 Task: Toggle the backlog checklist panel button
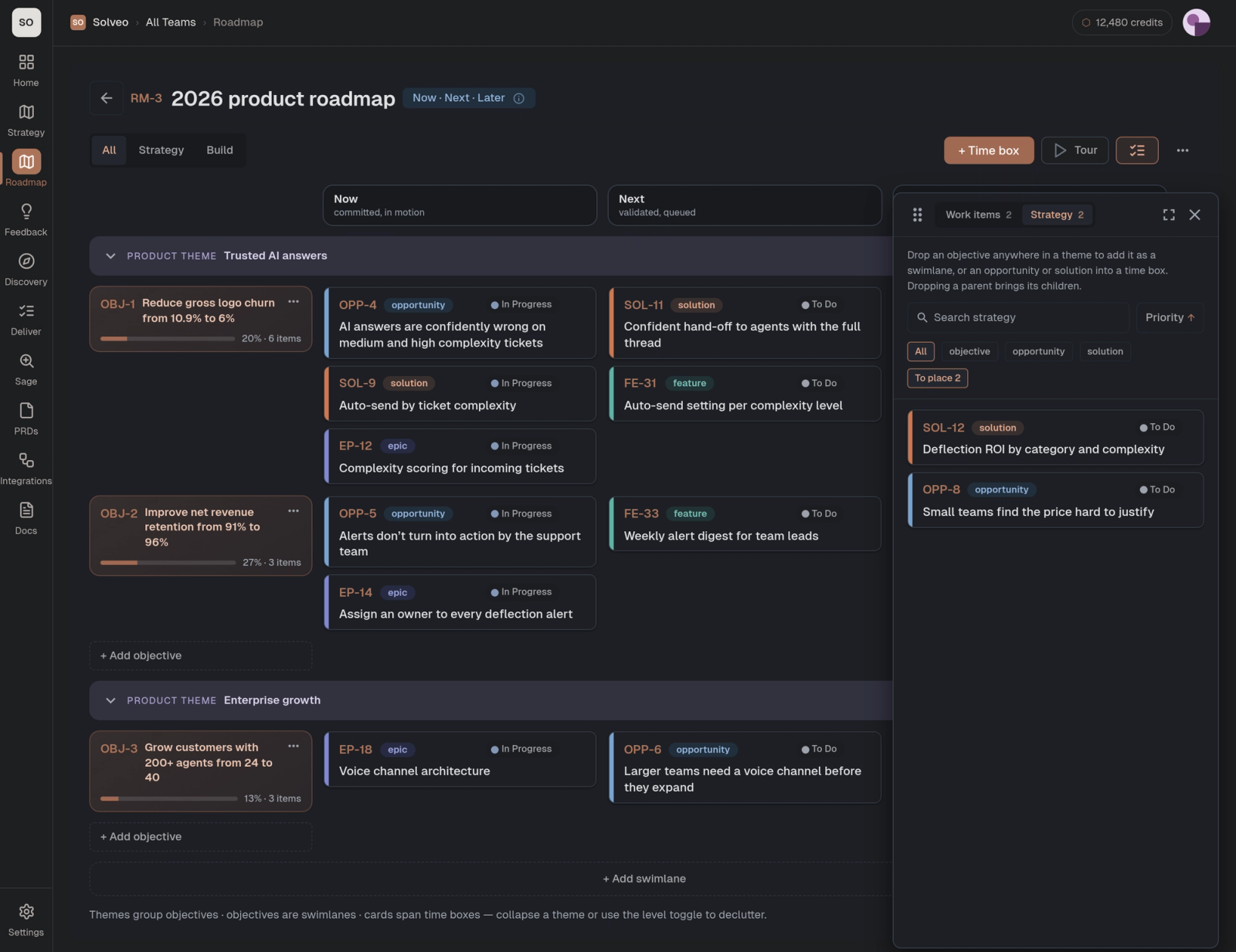point(1136,151)
